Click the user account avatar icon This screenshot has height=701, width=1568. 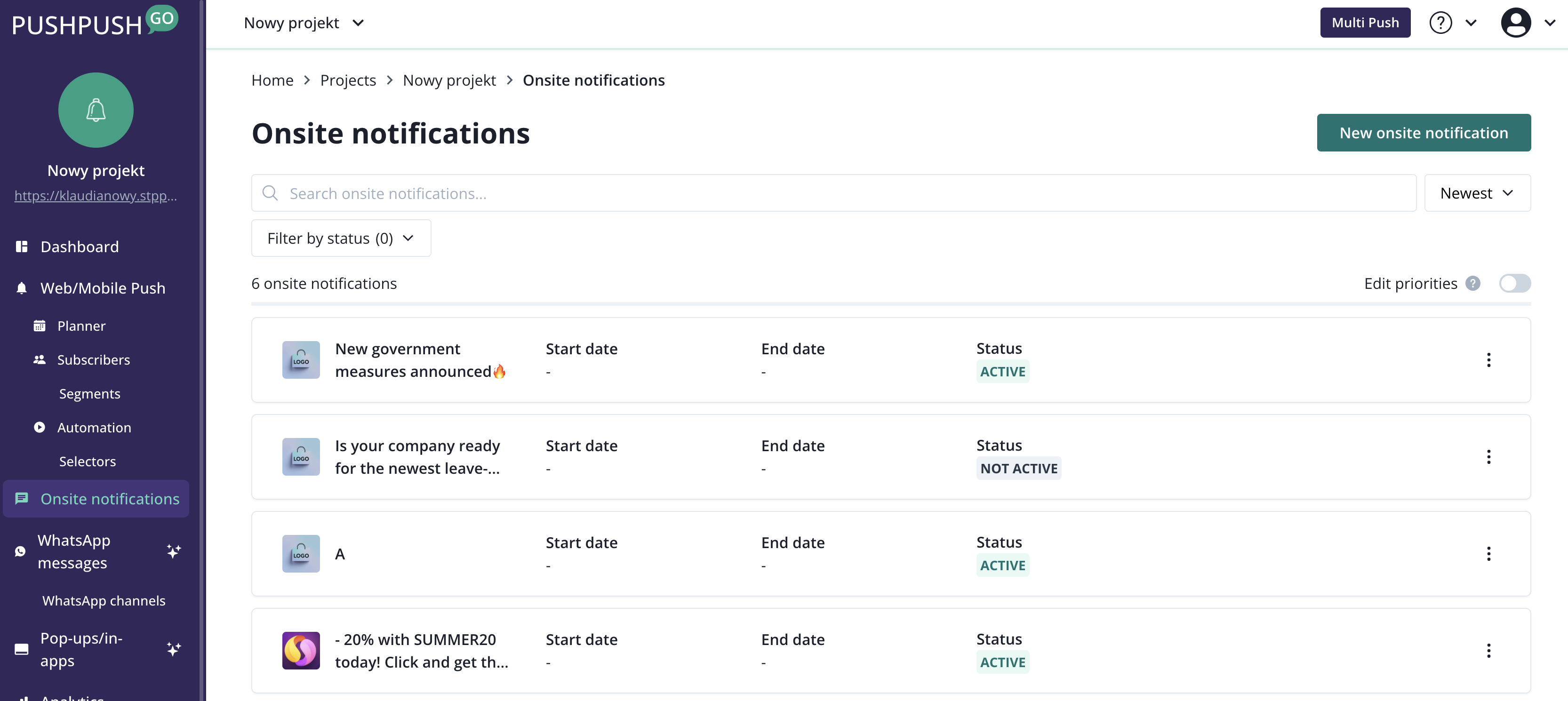pos(1516,23)
